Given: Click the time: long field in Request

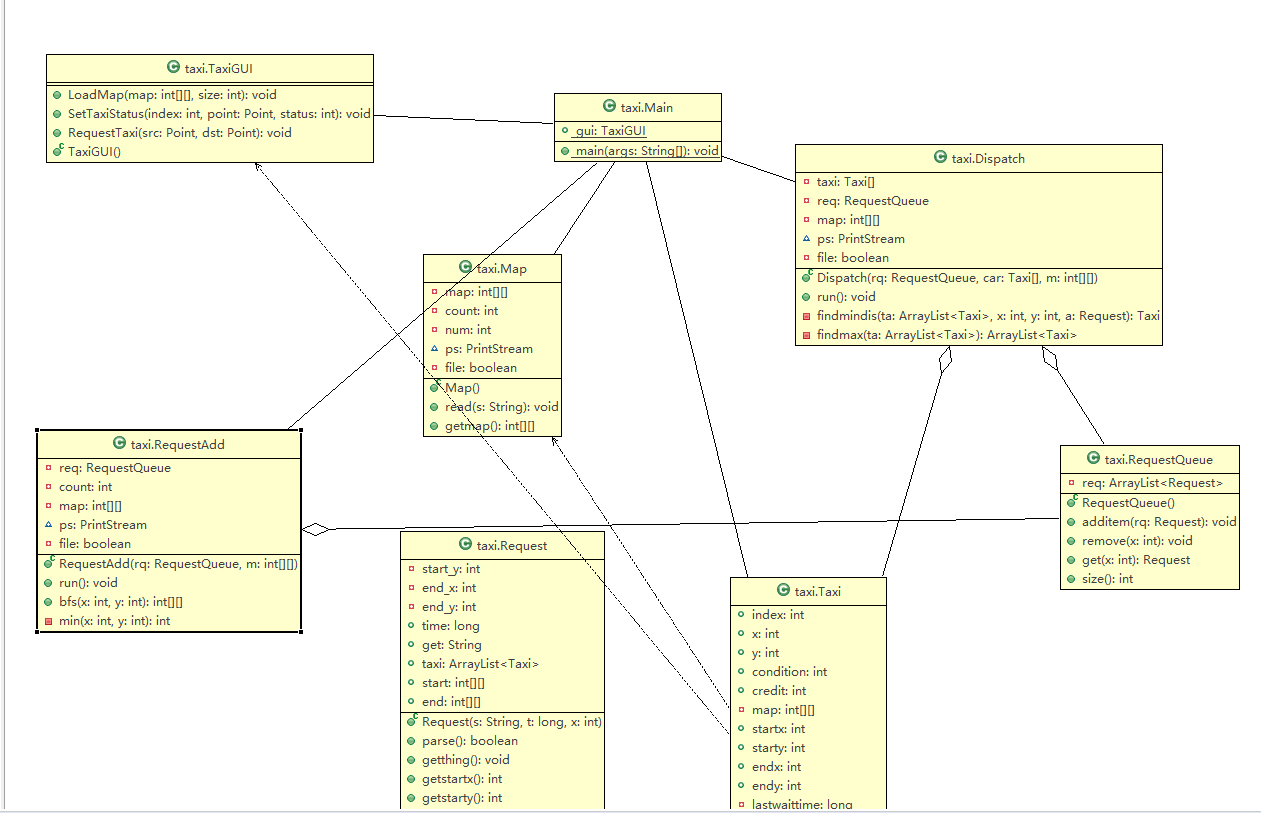Looking at the screenshot, I should pos(451,626).
